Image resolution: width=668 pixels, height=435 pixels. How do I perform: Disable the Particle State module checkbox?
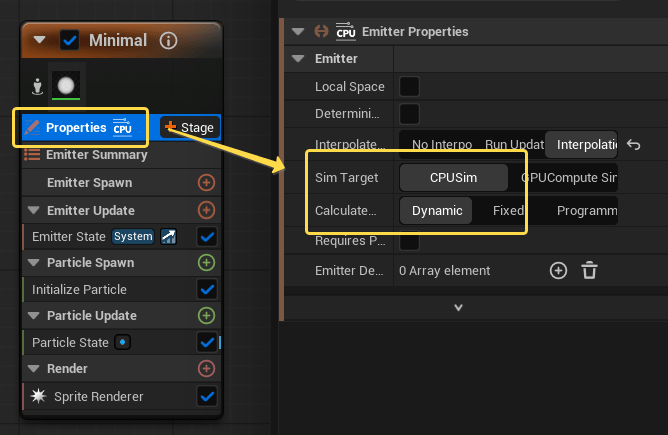pyautogui.click(x=207, y=342)
